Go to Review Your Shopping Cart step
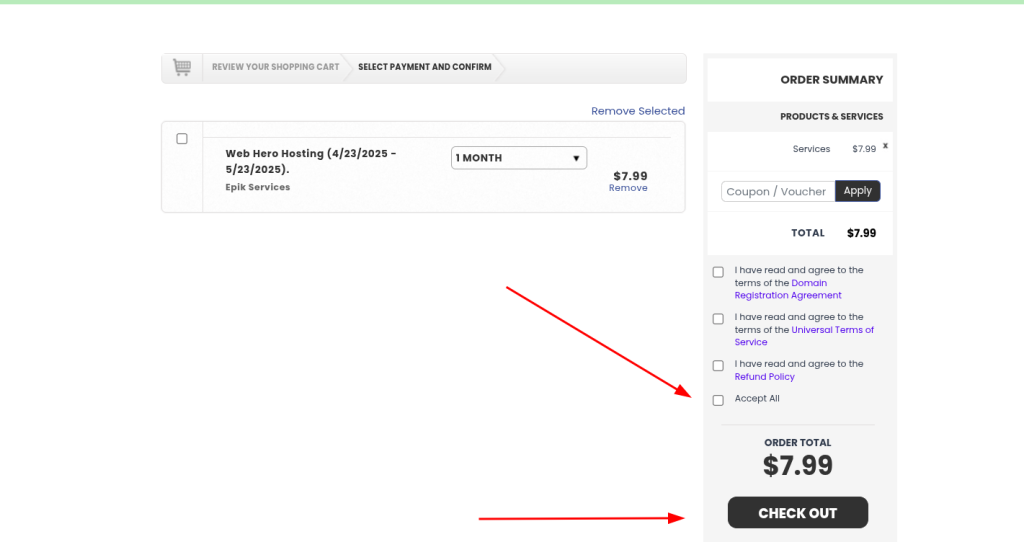1024x542 pixels. 276,67
